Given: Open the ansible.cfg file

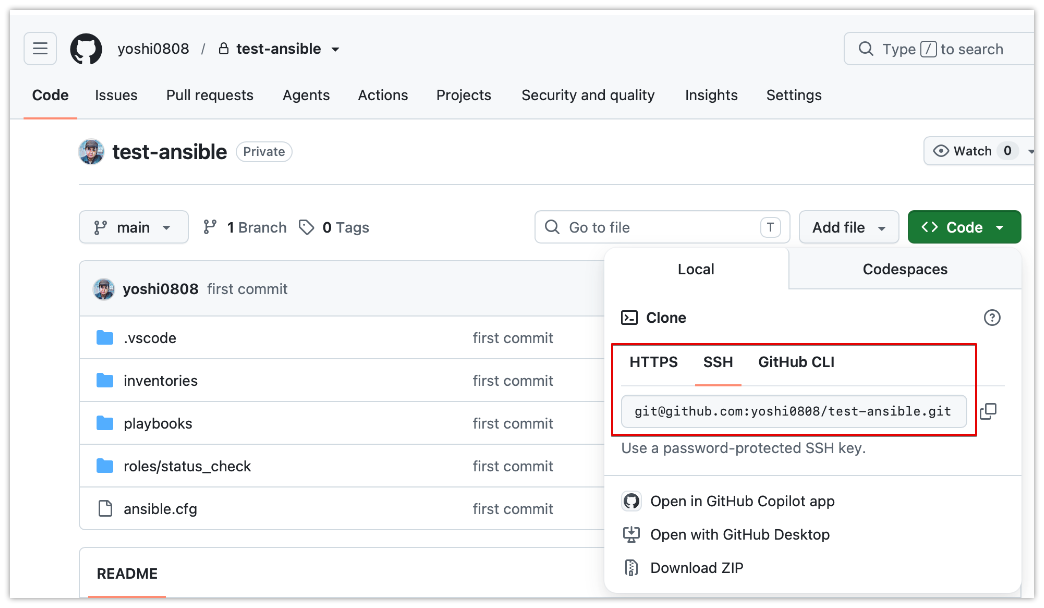Looking at the screenshot, I should click(160, 509).
